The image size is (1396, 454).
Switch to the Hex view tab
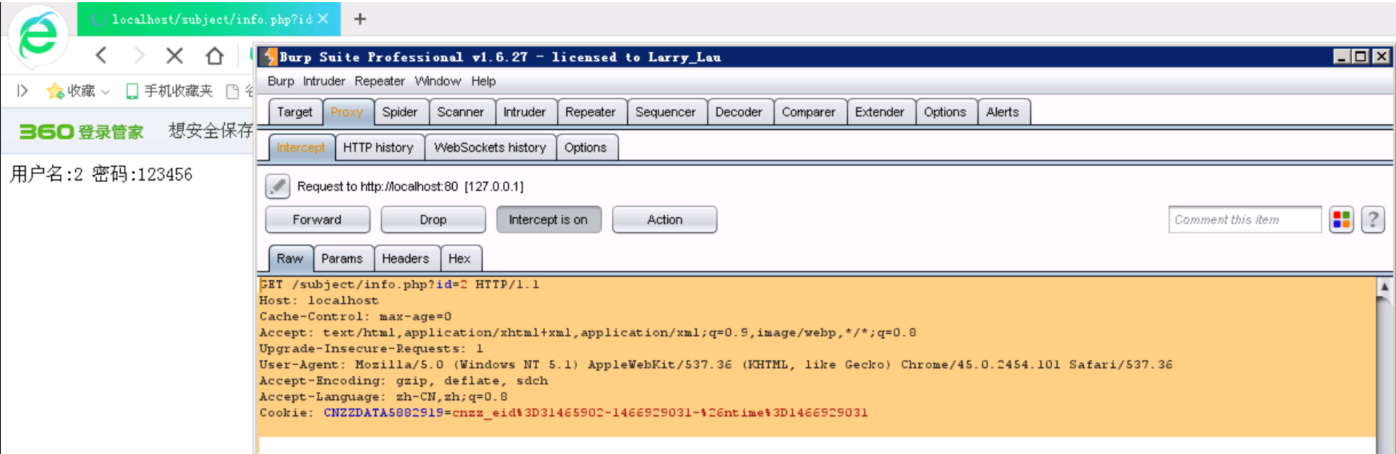pyautogui.click(x=460, y=258)
